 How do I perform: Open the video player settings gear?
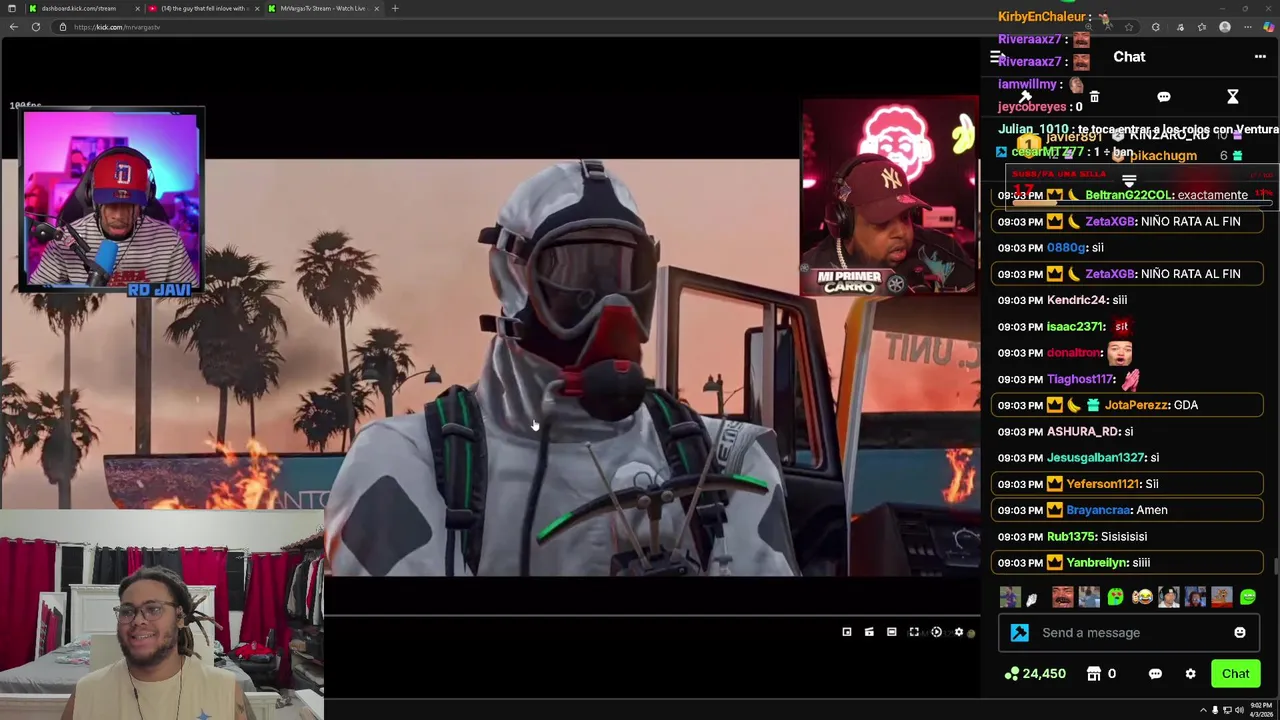tap(959, 632)
